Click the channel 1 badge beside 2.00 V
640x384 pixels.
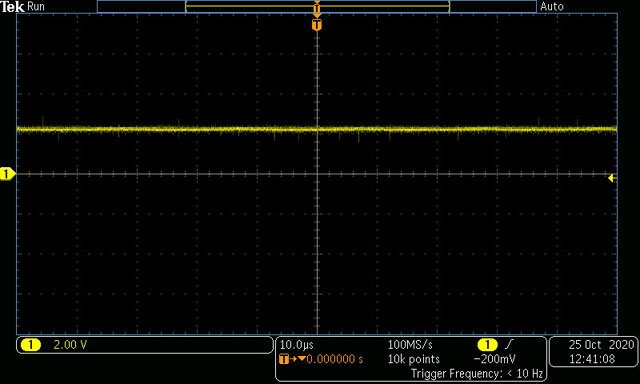click(x=31, y=345)
